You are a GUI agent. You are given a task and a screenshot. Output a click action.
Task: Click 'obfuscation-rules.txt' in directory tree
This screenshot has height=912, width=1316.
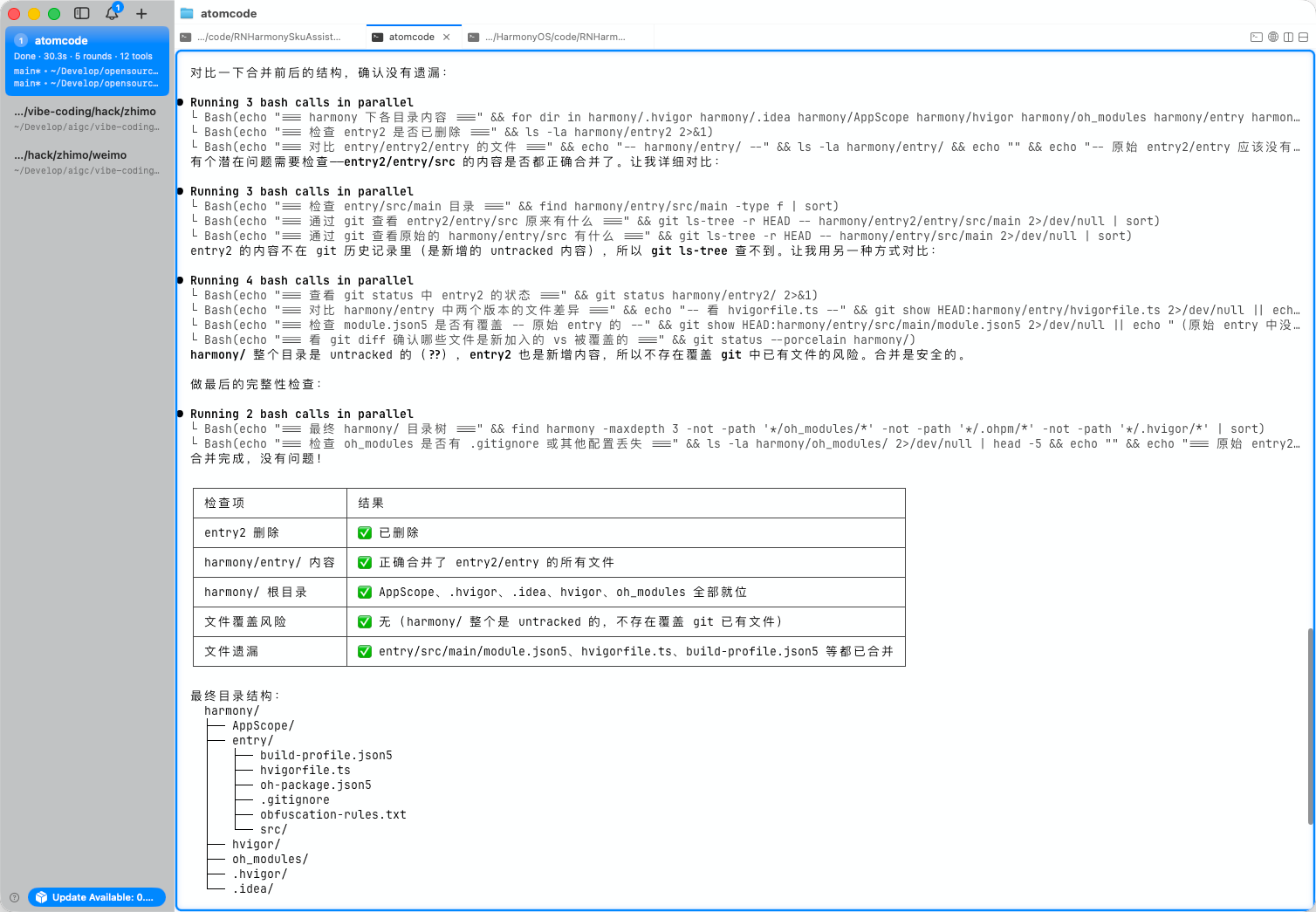click(x=333, y=815)
